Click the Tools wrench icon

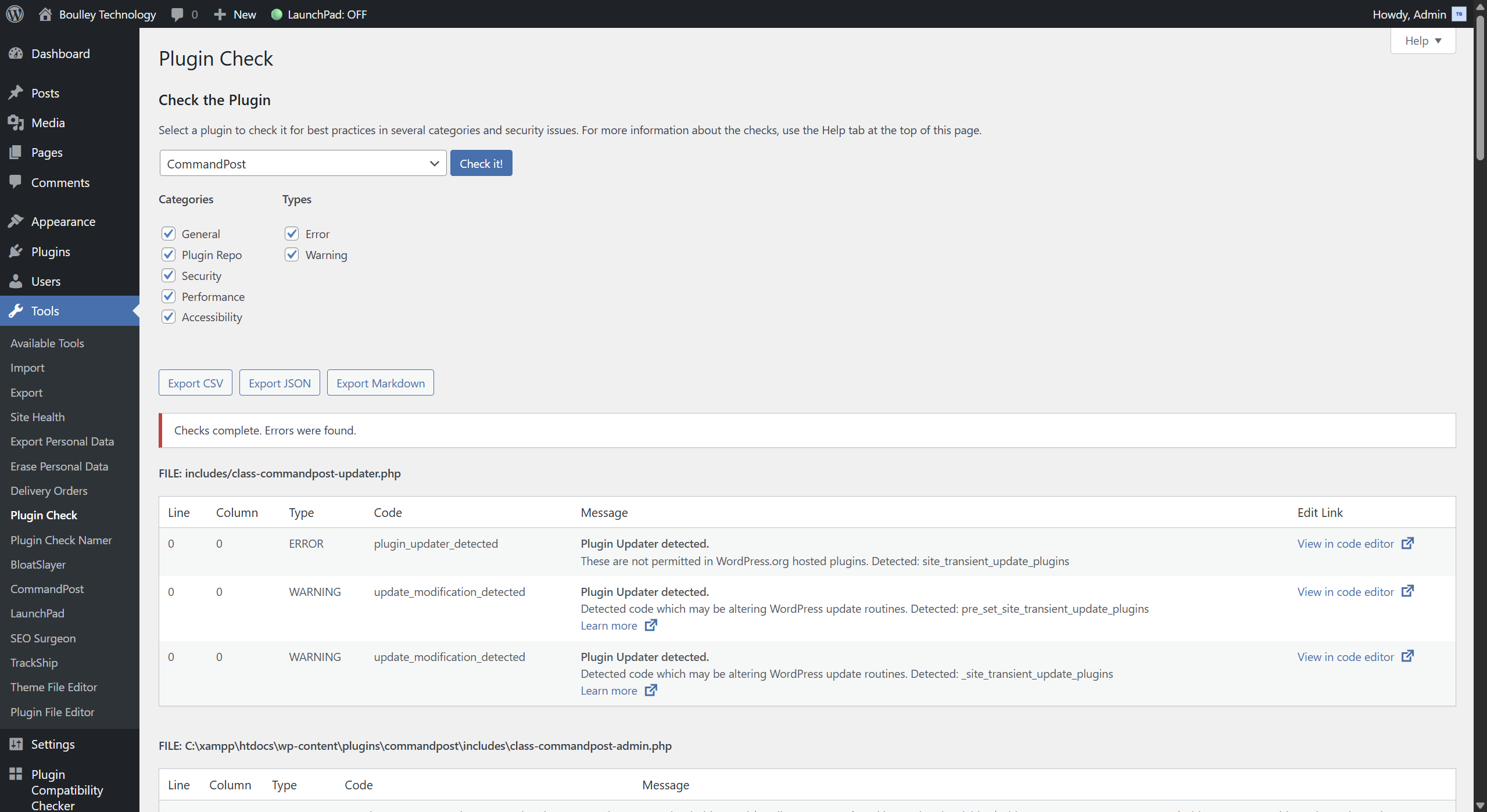(17, 311)
